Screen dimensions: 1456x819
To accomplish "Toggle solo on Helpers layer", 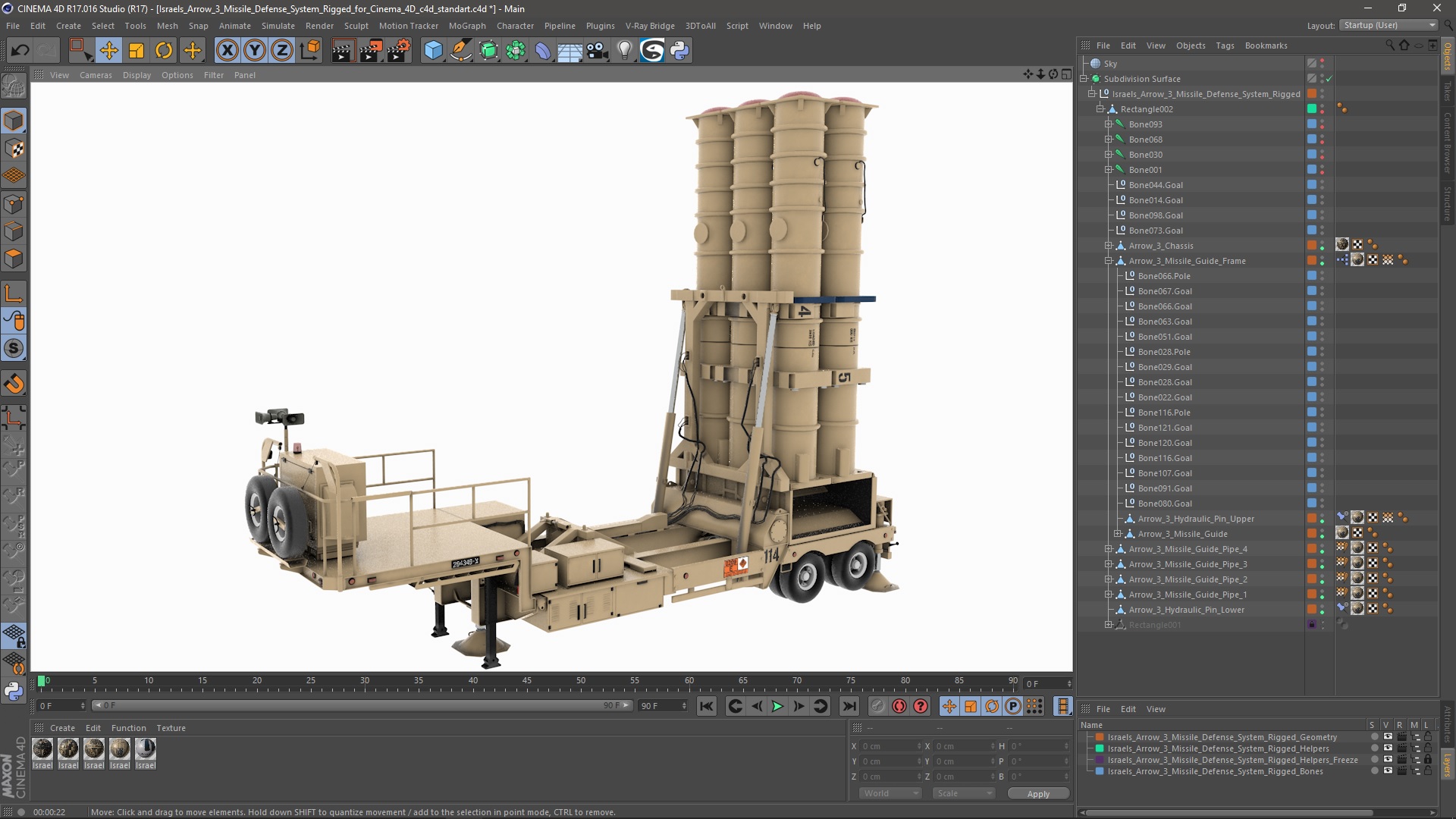I will (x=1374, y=748).
